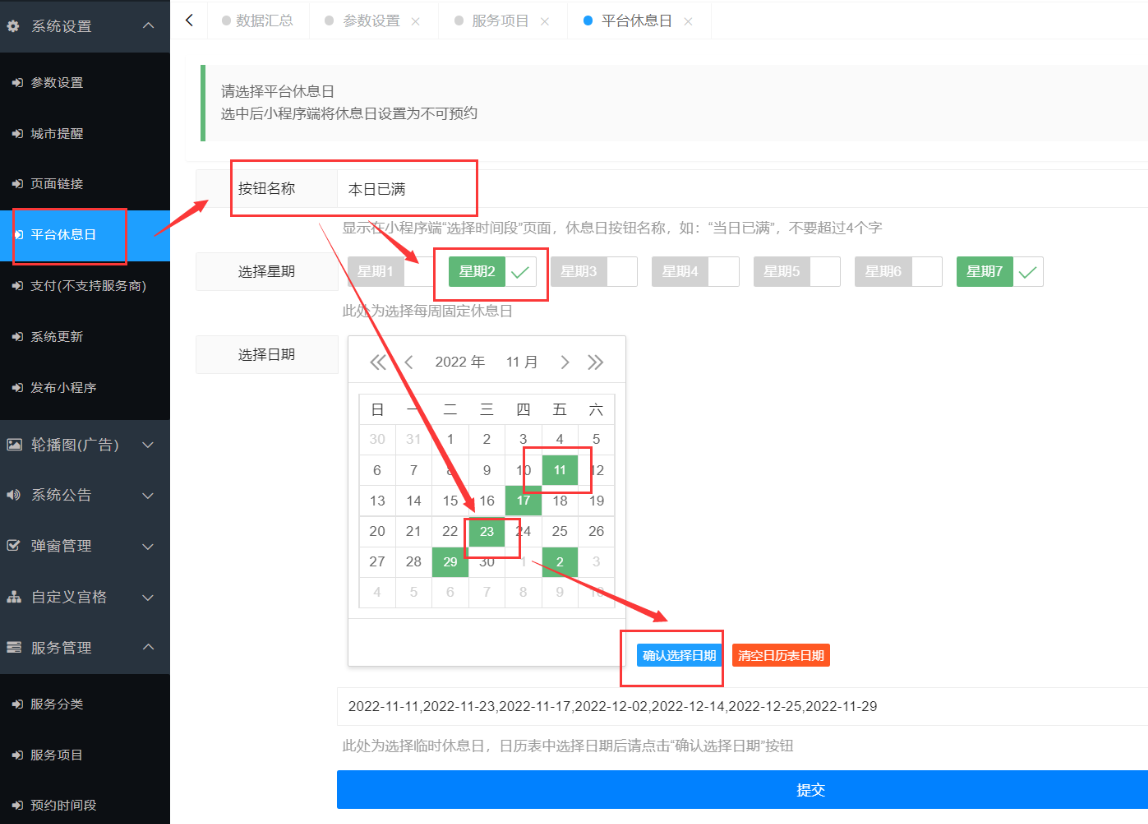This screenshot has height=824, width=1148.
Task: Click the selected dates text field
Action: pos(742,706)
